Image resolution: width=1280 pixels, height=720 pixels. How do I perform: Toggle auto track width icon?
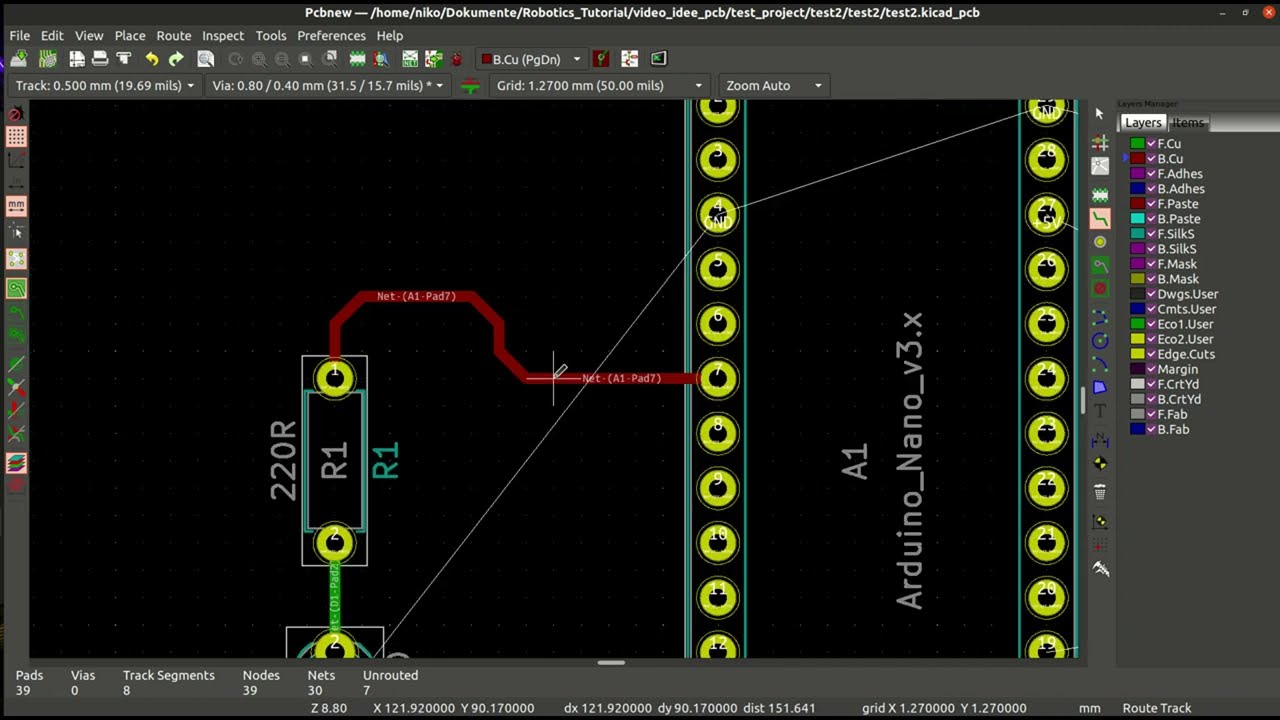click(470, 86)
